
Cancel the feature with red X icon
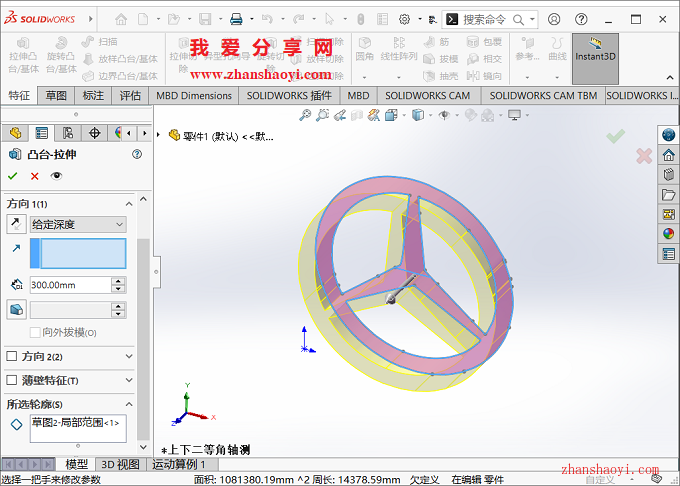click(35, 176)
